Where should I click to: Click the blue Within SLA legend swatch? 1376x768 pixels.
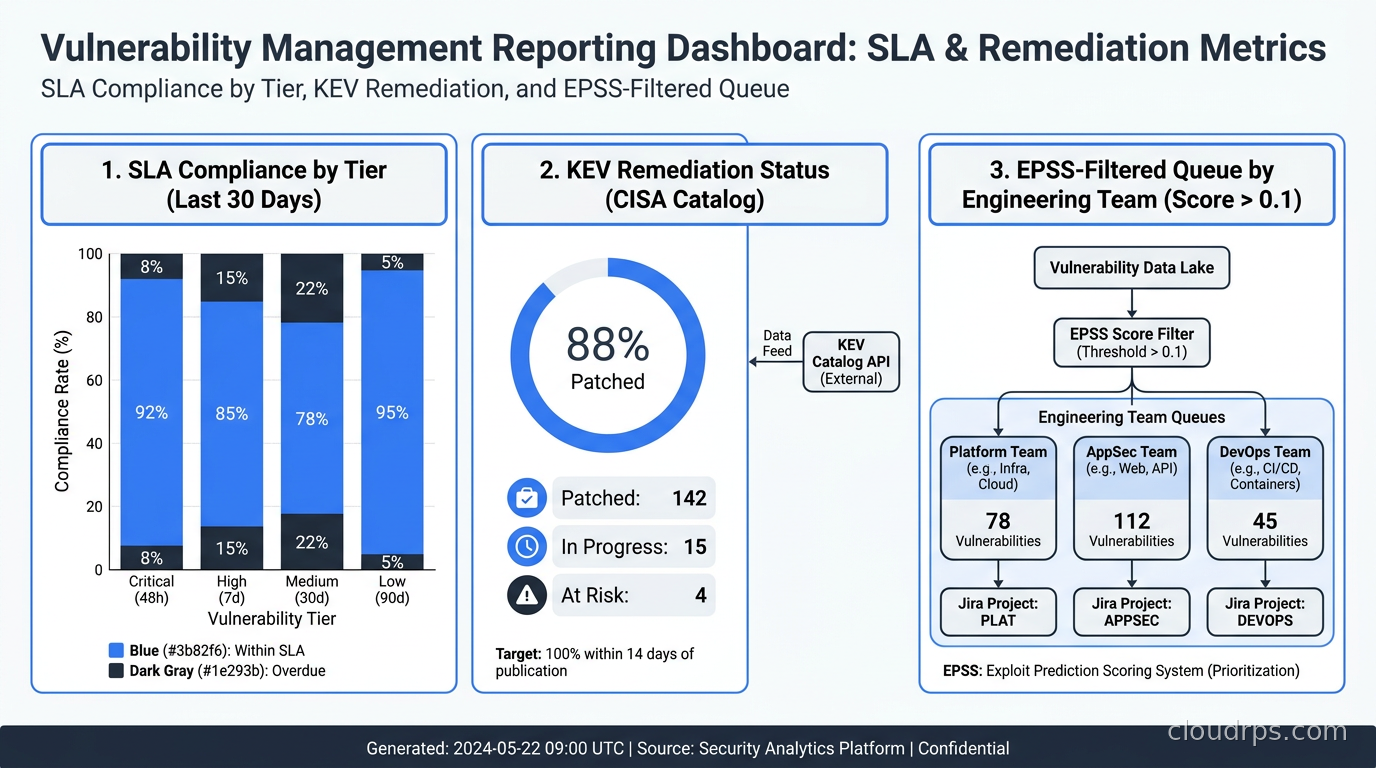(x=115, y=651)
